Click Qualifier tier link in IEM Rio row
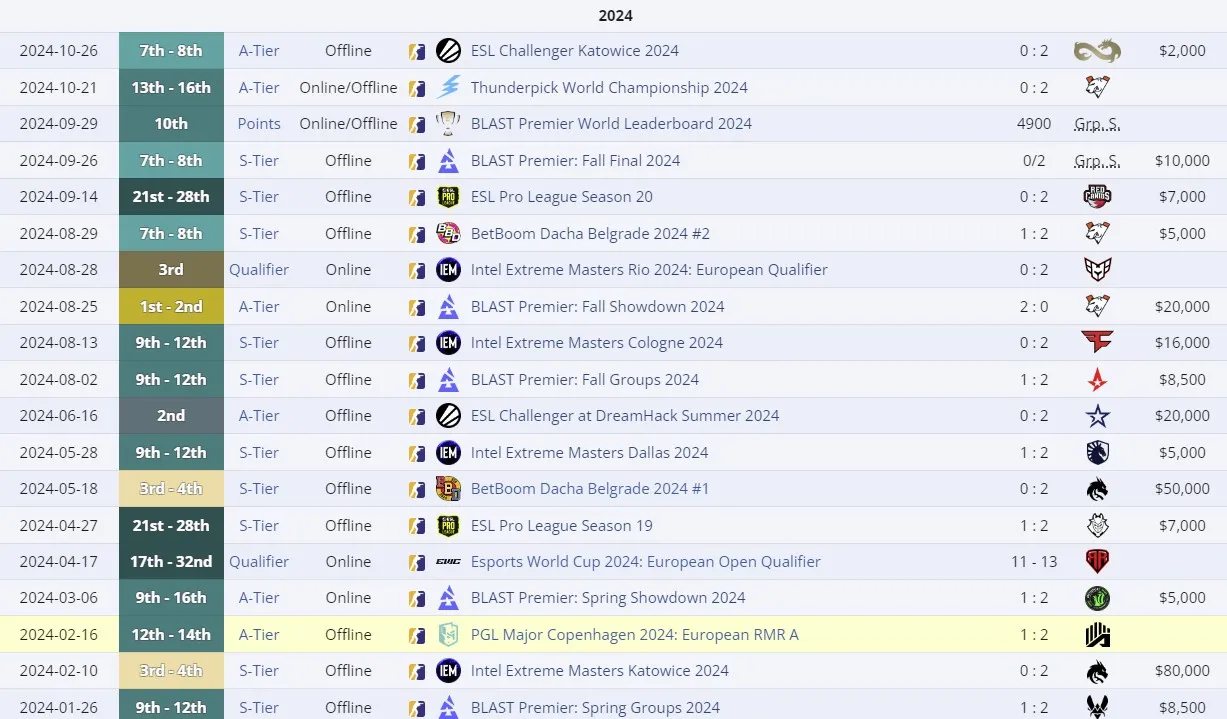 [x=259, y=270]
